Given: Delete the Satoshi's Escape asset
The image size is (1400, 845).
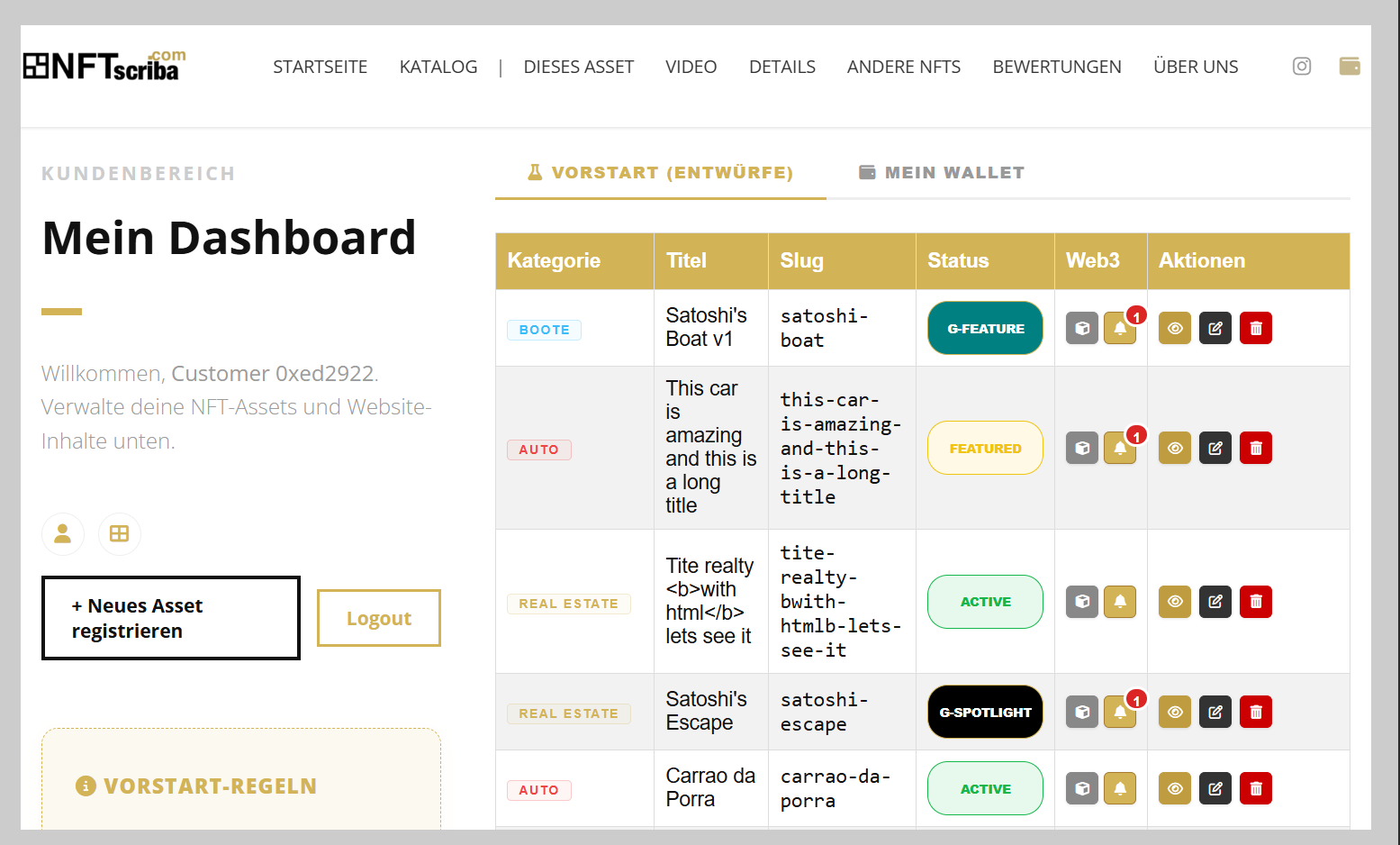Looking at the screenshot, I should tap(1256, 712).
